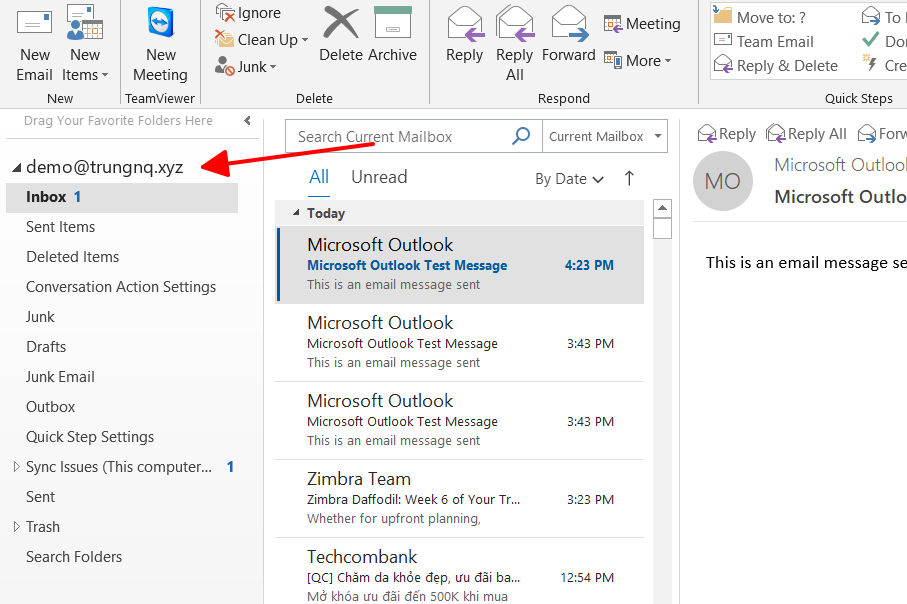This screenshot has width=907, height=604.
Task: Click Reply in the reading pane
Action: (x=727, y=134)
